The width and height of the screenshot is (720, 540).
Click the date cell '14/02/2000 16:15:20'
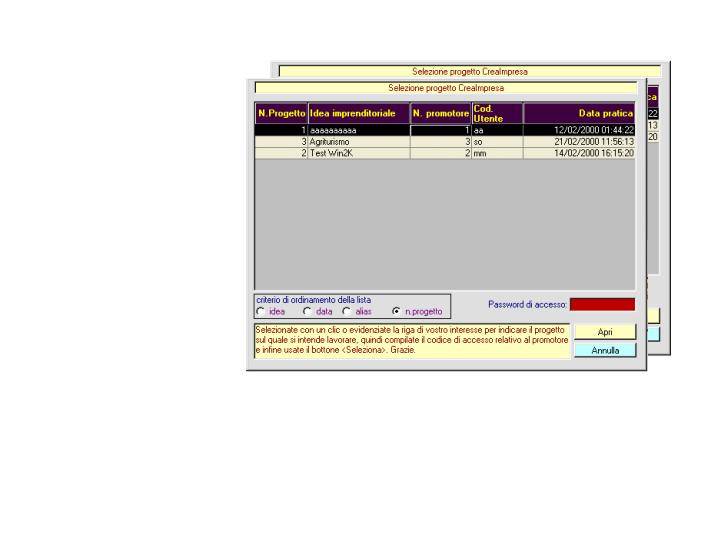pos(579,153)
